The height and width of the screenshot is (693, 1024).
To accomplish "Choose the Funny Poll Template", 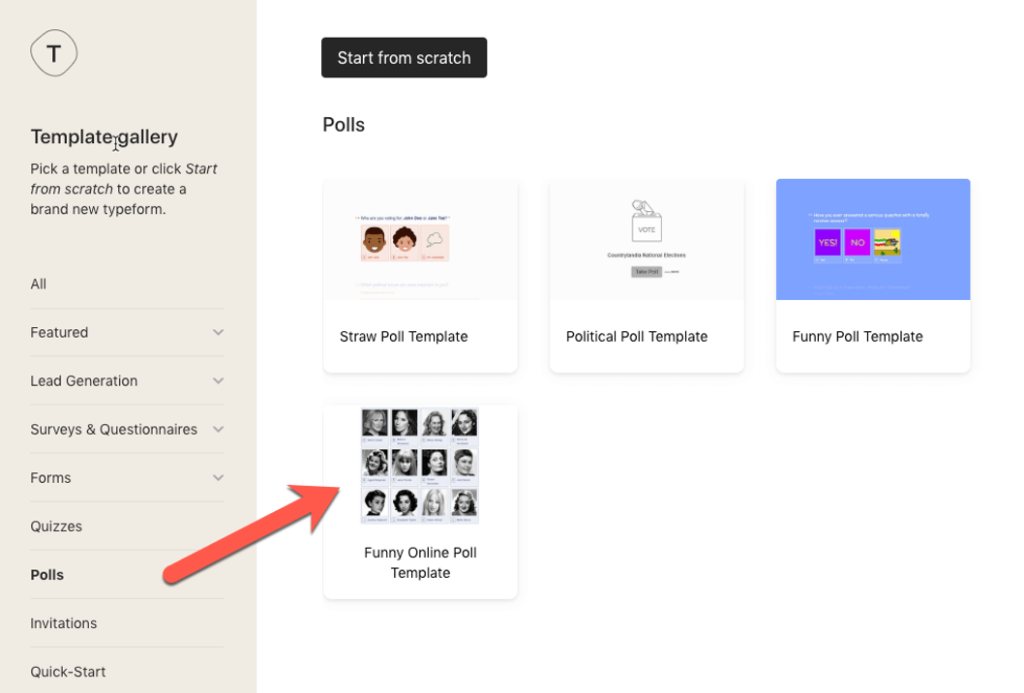I will pyautogui.click(x=872, y=276).
